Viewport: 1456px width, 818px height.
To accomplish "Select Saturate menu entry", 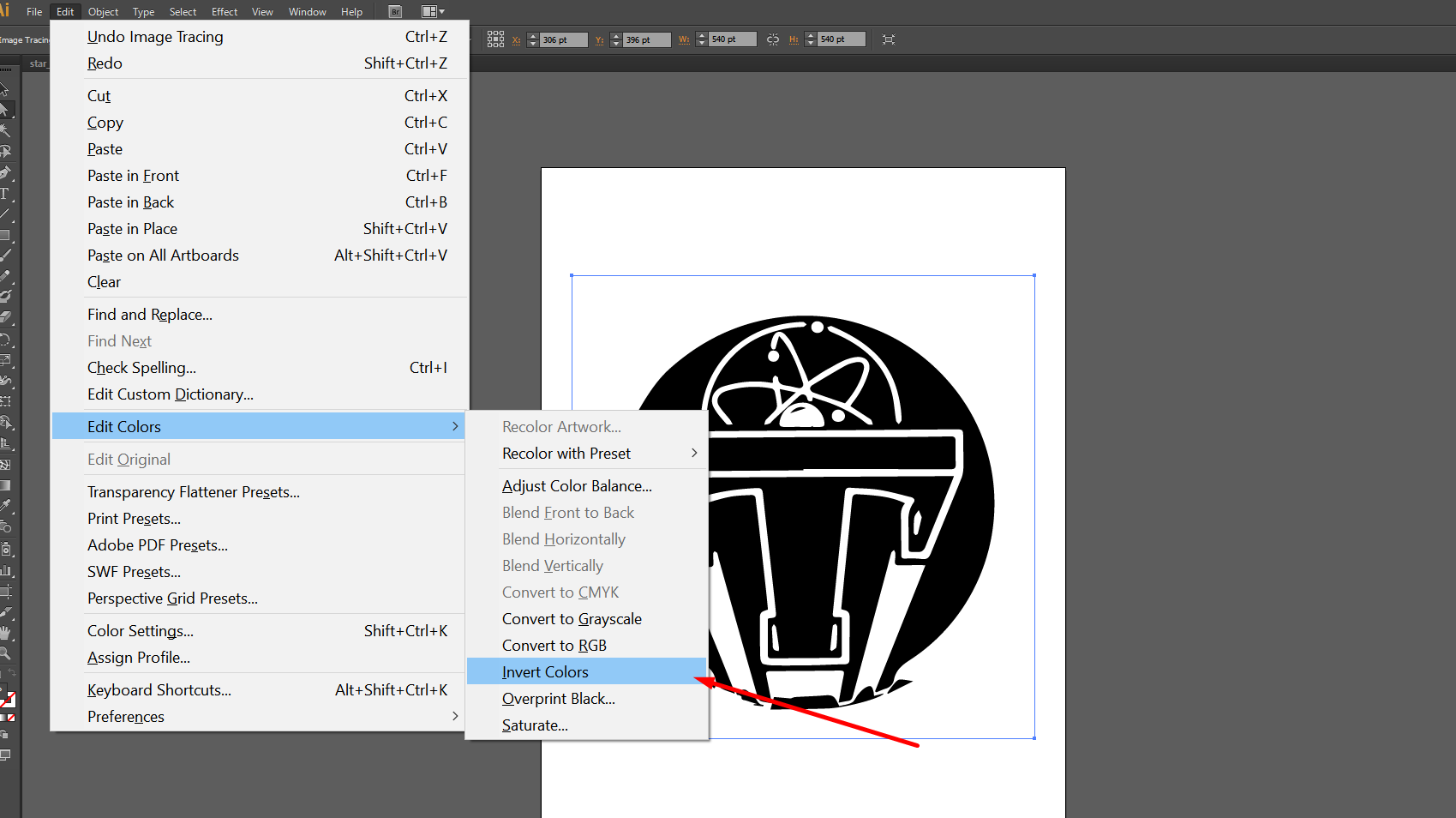I will 586,725.
